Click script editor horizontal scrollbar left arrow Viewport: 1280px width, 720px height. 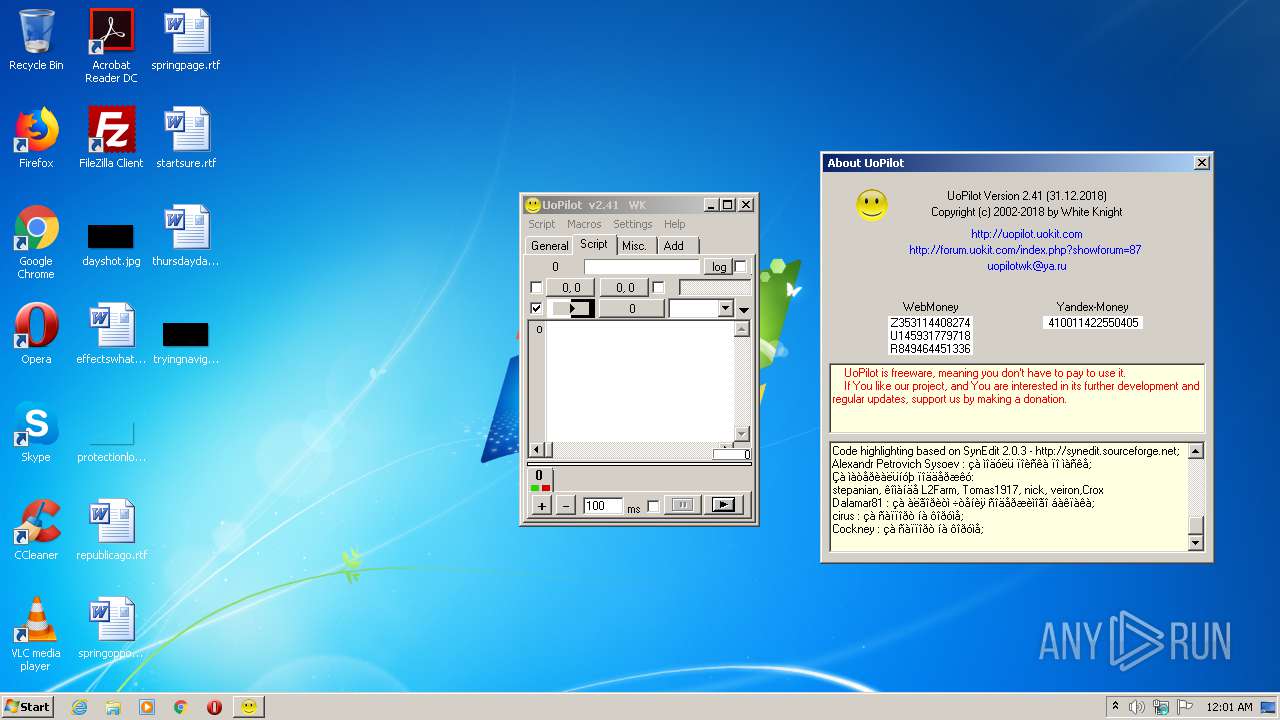point(536,450)
